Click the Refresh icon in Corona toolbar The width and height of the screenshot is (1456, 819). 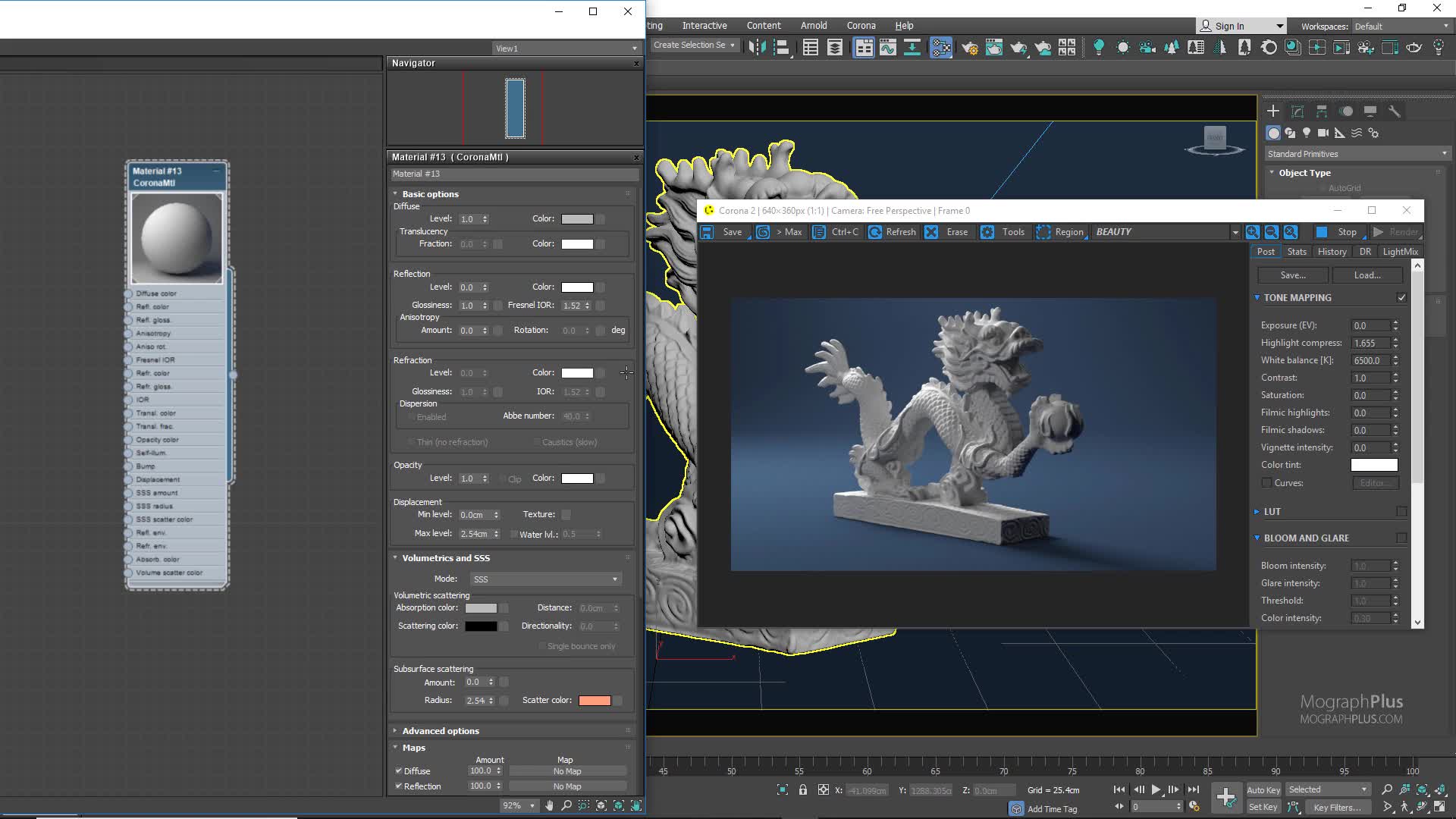pyautogui.click(x=875, y=232)
